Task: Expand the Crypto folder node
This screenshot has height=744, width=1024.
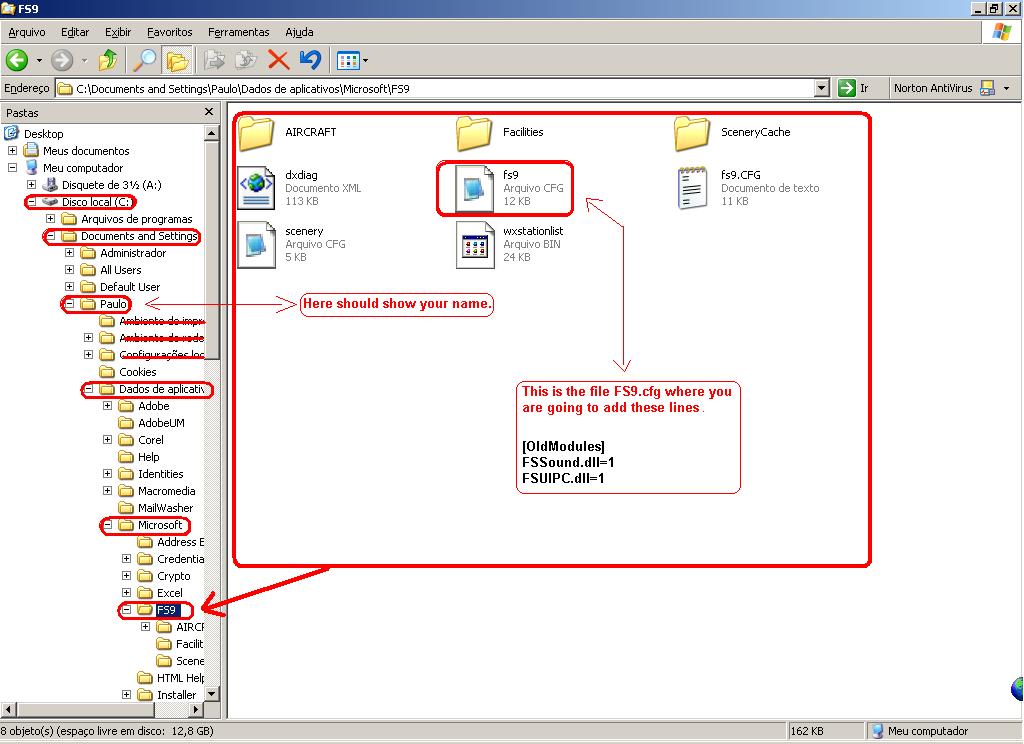Action: (x=127, y=575)
